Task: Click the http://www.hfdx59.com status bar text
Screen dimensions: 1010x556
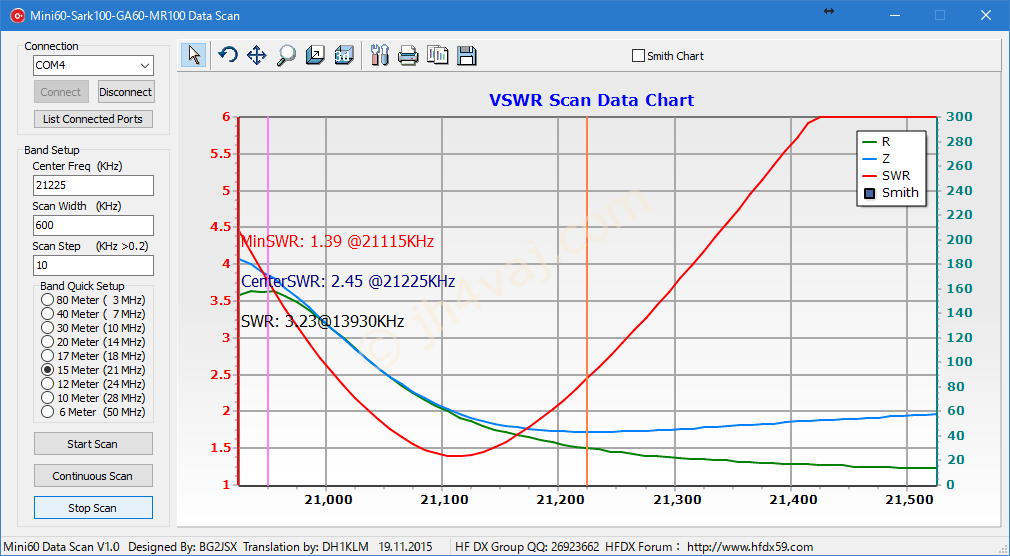Action: 750,547
